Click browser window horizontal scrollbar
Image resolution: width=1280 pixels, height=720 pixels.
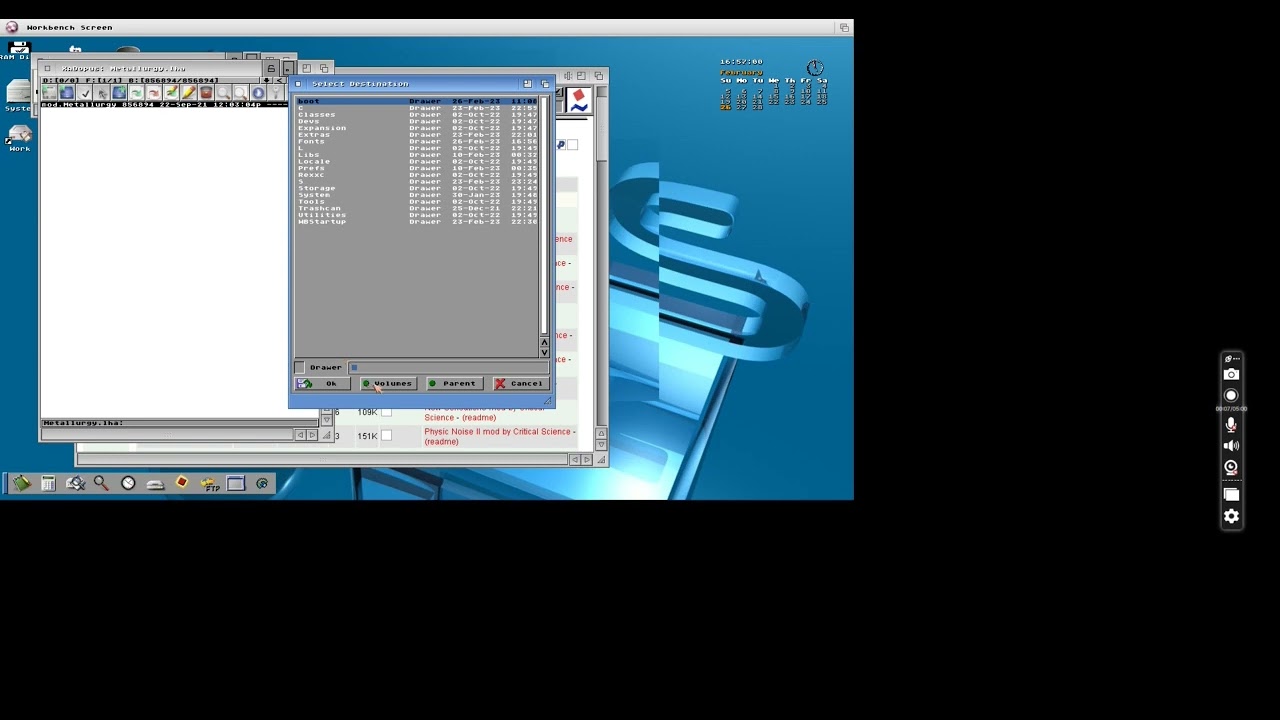pos(321,460)
